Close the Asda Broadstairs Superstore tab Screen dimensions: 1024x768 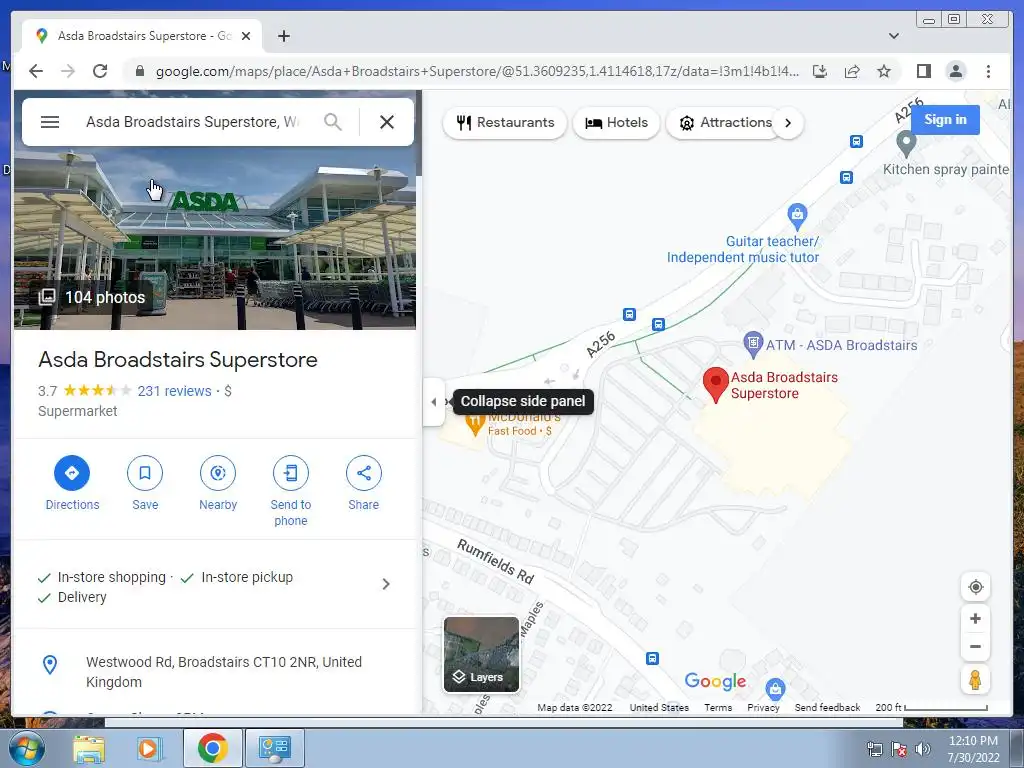coord(246,36)
